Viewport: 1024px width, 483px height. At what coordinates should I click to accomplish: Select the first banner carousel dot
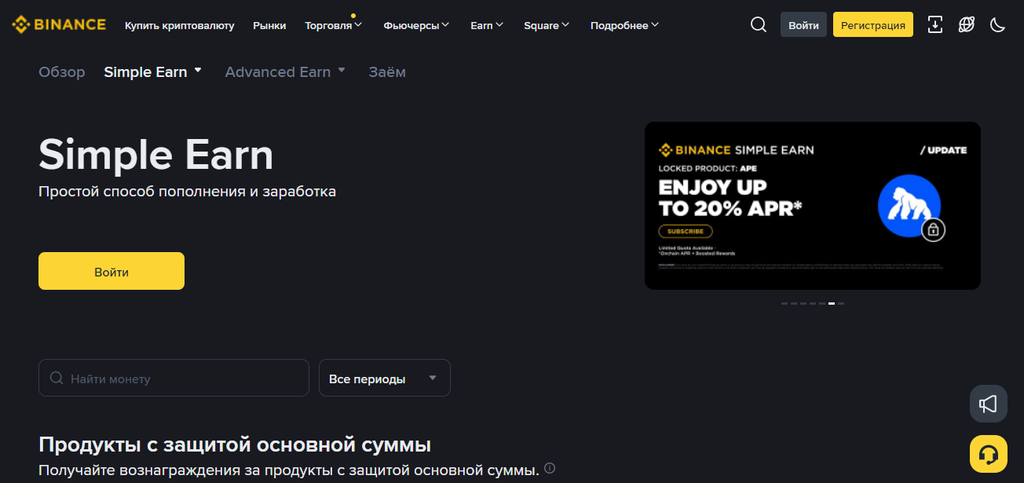pos(784,304)
